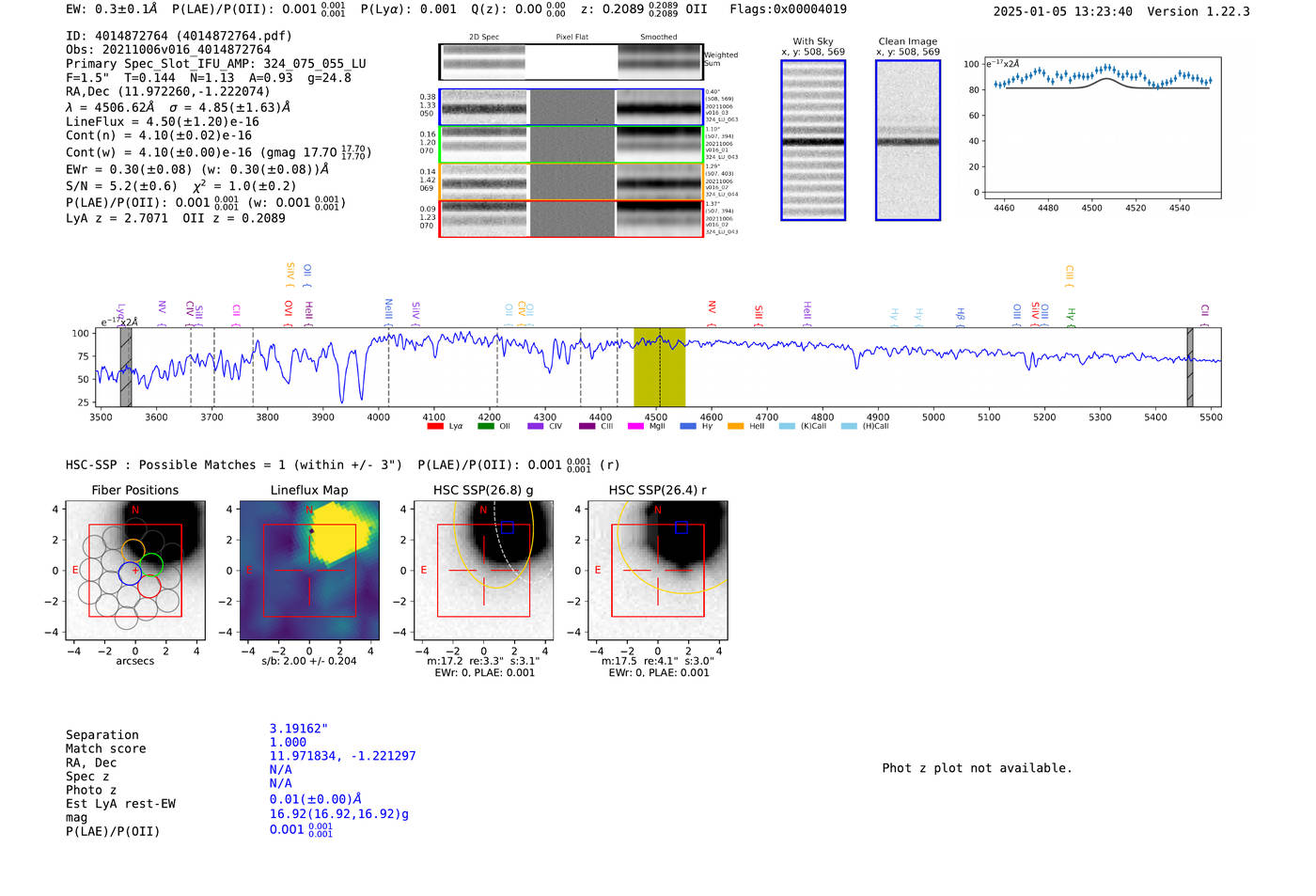
Task: Click the s/b: 2.00 +/- 0.204 caption
Action: (x=309, y=661)
